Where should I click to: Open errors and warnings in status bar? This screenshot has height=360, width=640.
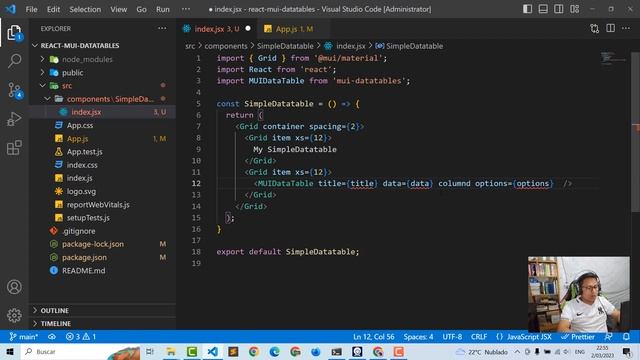81,337
